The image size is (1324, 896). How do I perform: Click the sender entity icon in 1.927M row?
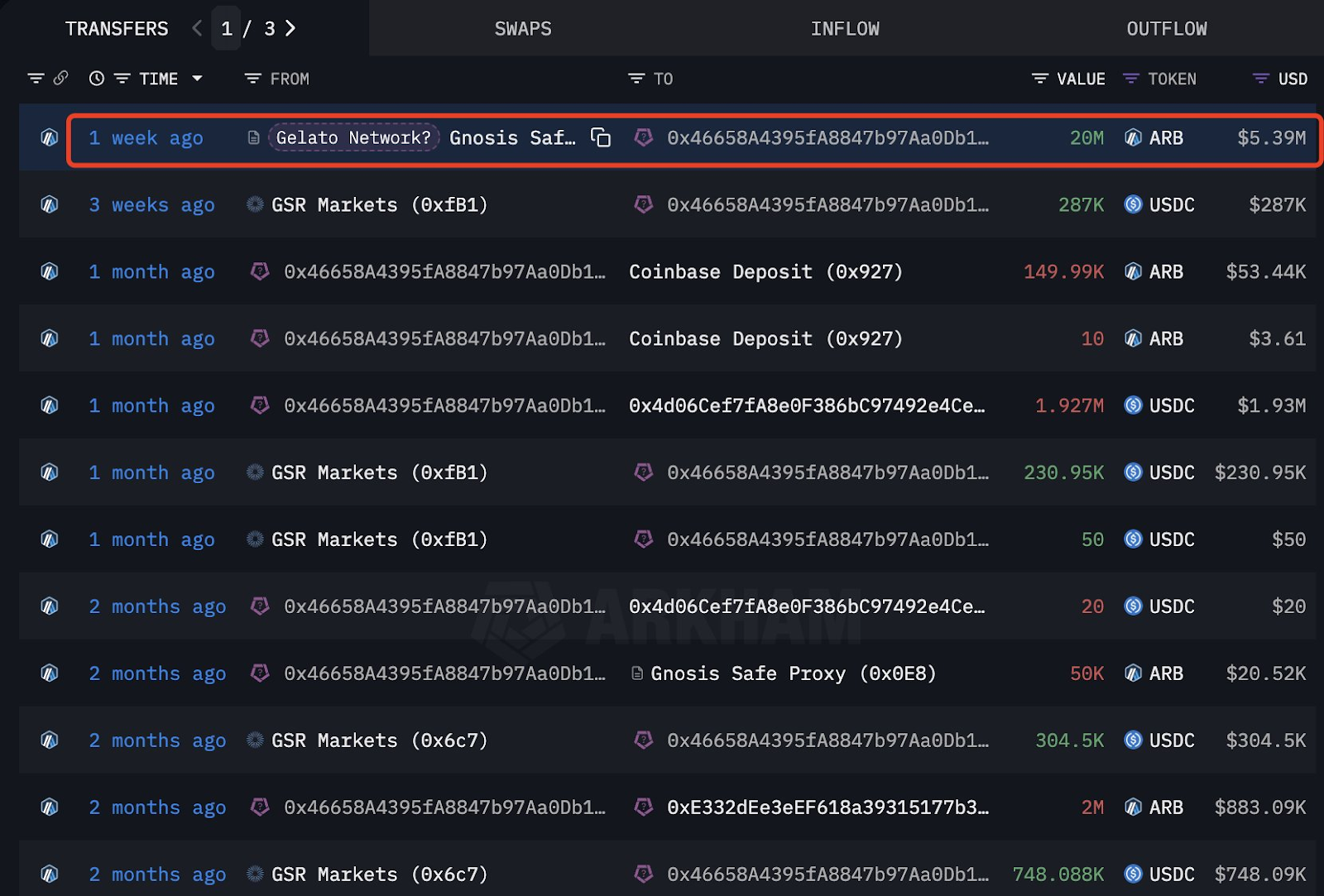pos(260,405)
